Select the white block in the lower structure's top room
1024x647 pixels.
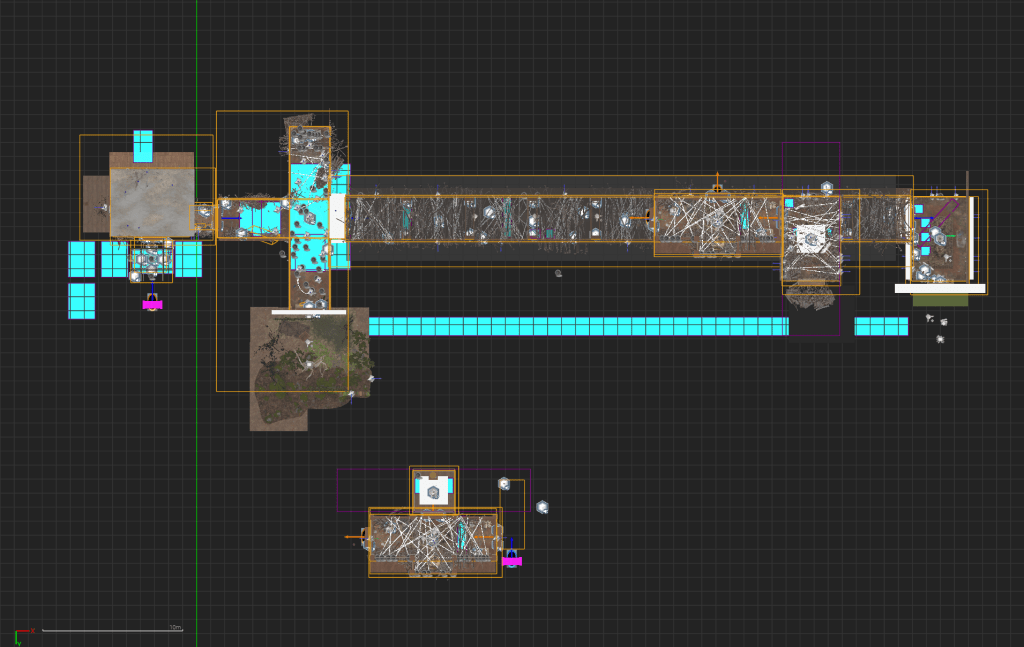(433, 491)
